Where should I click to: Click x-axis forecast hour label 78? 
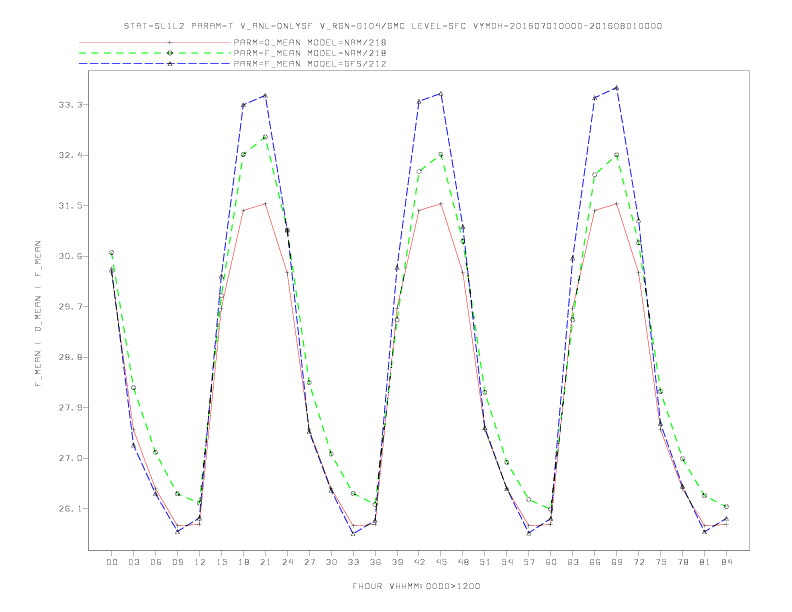[682, 562]
